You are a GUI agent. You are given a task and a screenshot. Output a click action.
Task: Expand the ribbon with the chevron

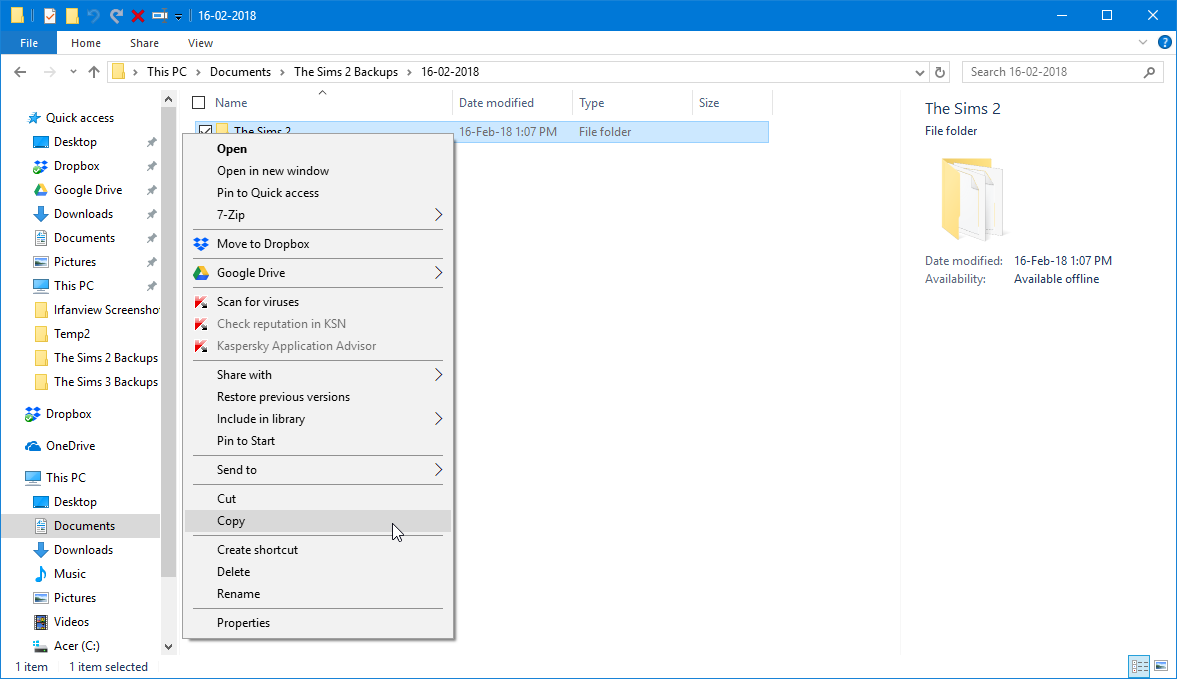(x=1142, y=43)
